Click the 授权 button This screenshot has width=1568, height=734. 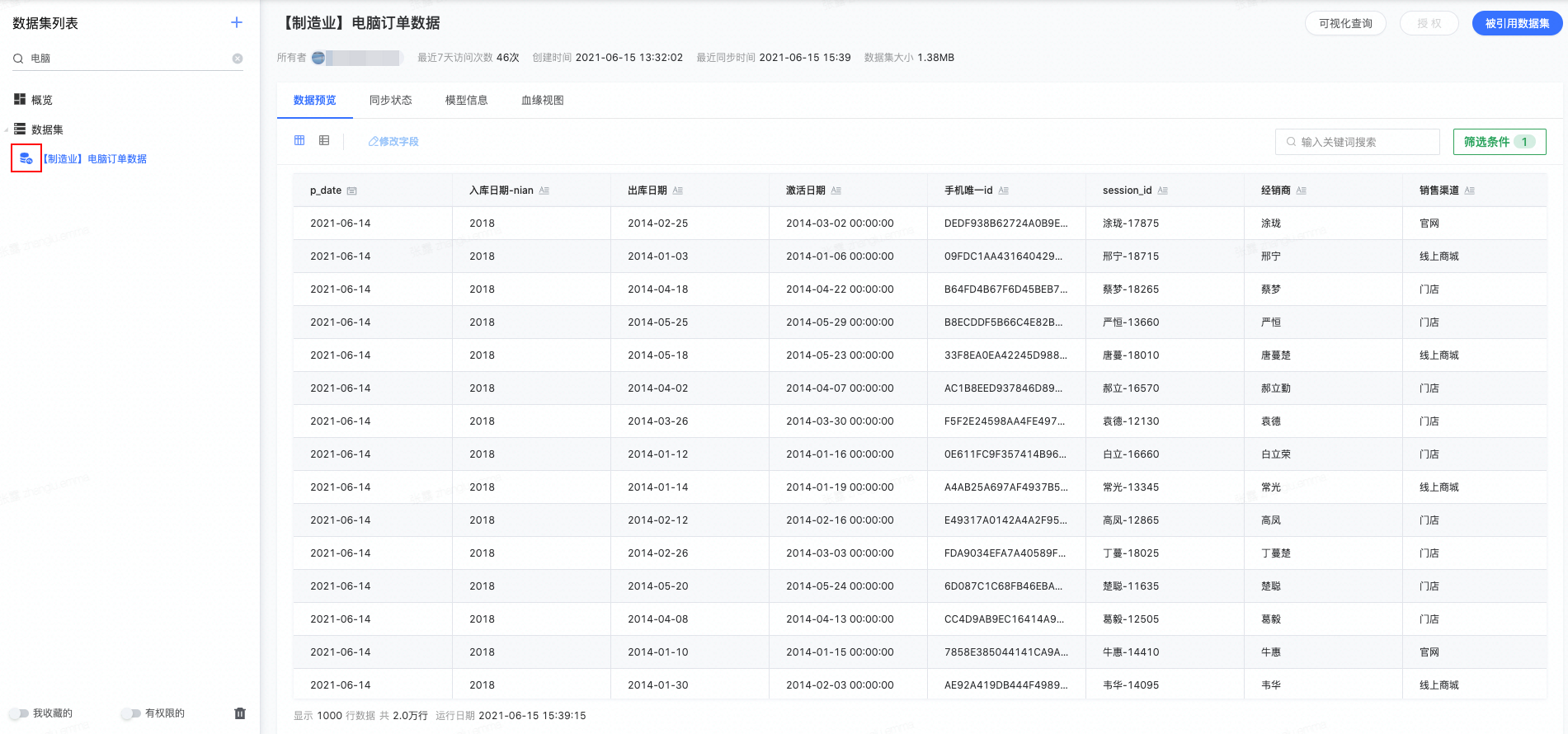click(1429, 23)
